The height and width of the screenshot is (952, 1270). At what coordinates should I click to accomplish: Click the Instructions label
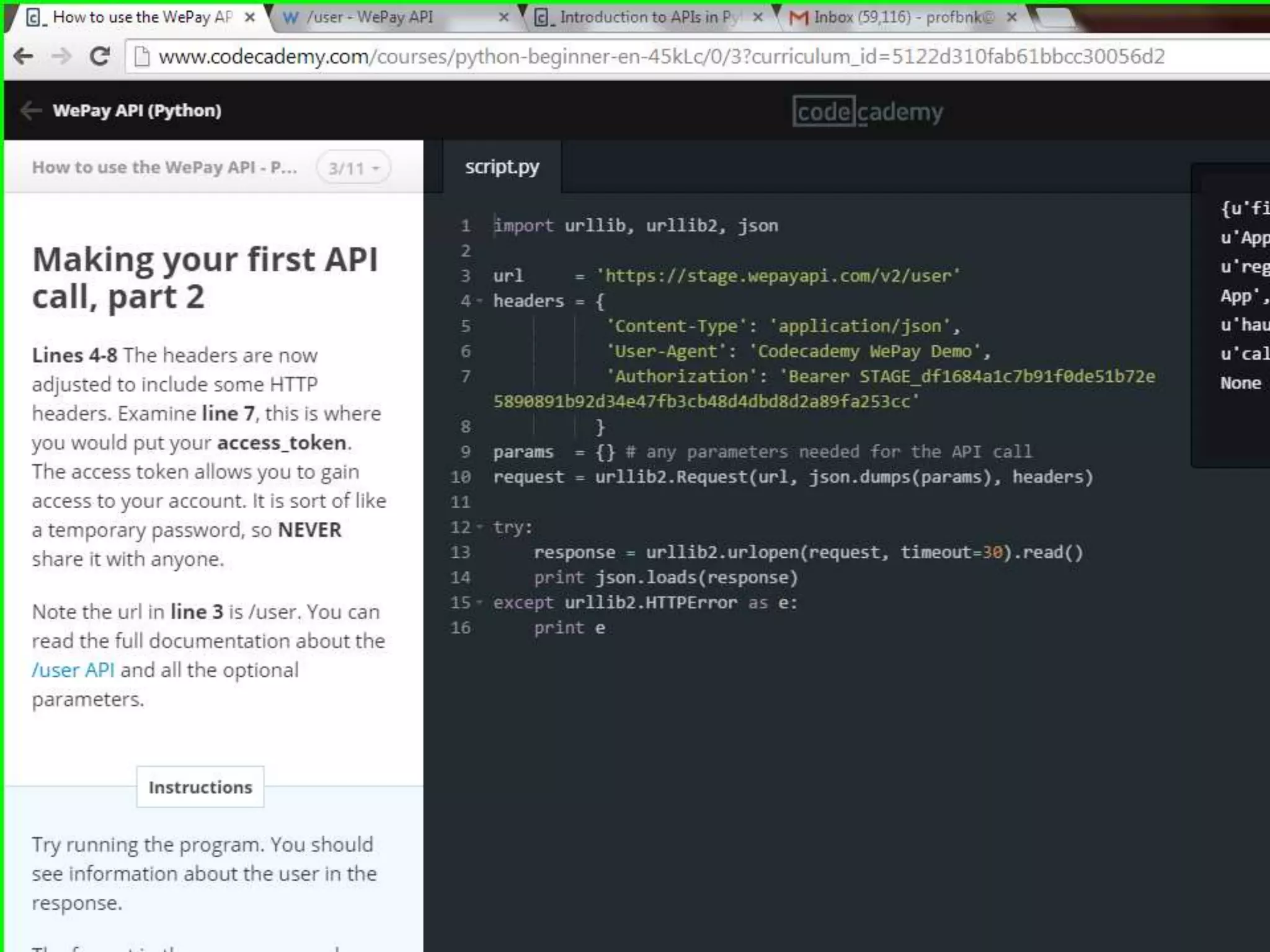[200, 787]
